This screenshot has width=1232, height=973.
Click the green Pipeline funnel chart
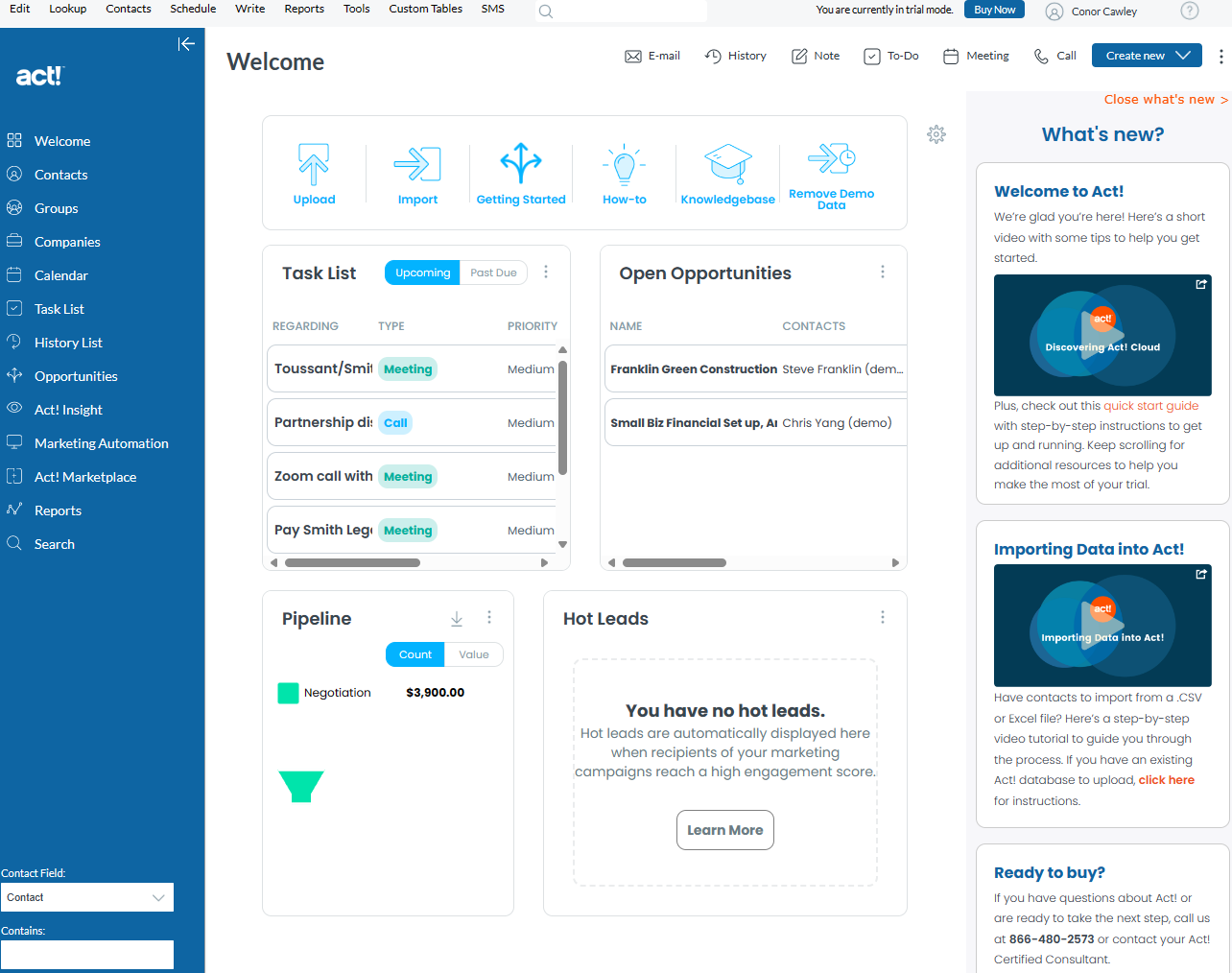(301, 786)
